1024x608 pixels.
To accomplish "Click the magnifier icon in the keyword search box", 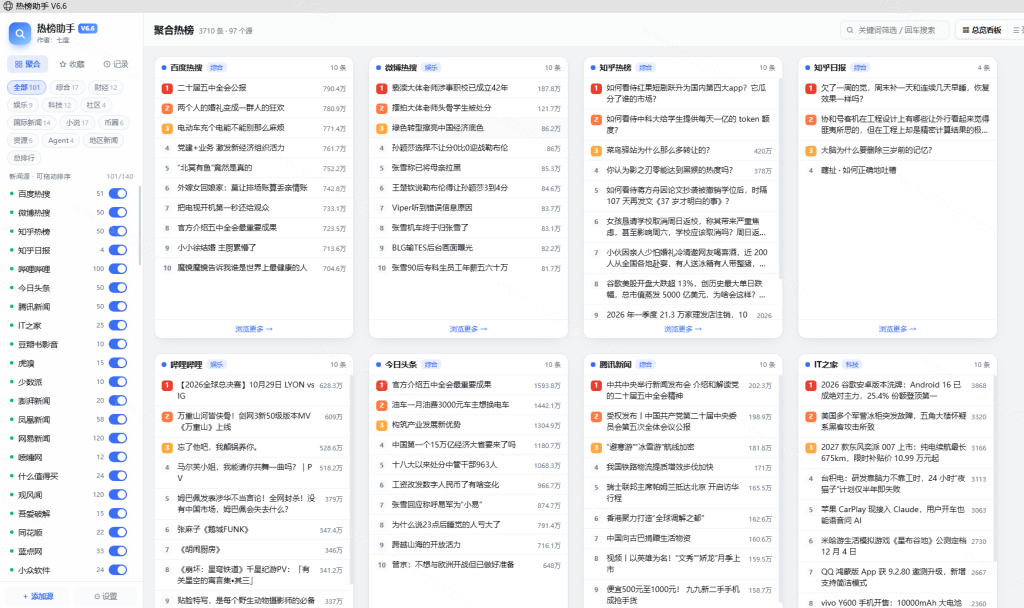I will [850, 30].
